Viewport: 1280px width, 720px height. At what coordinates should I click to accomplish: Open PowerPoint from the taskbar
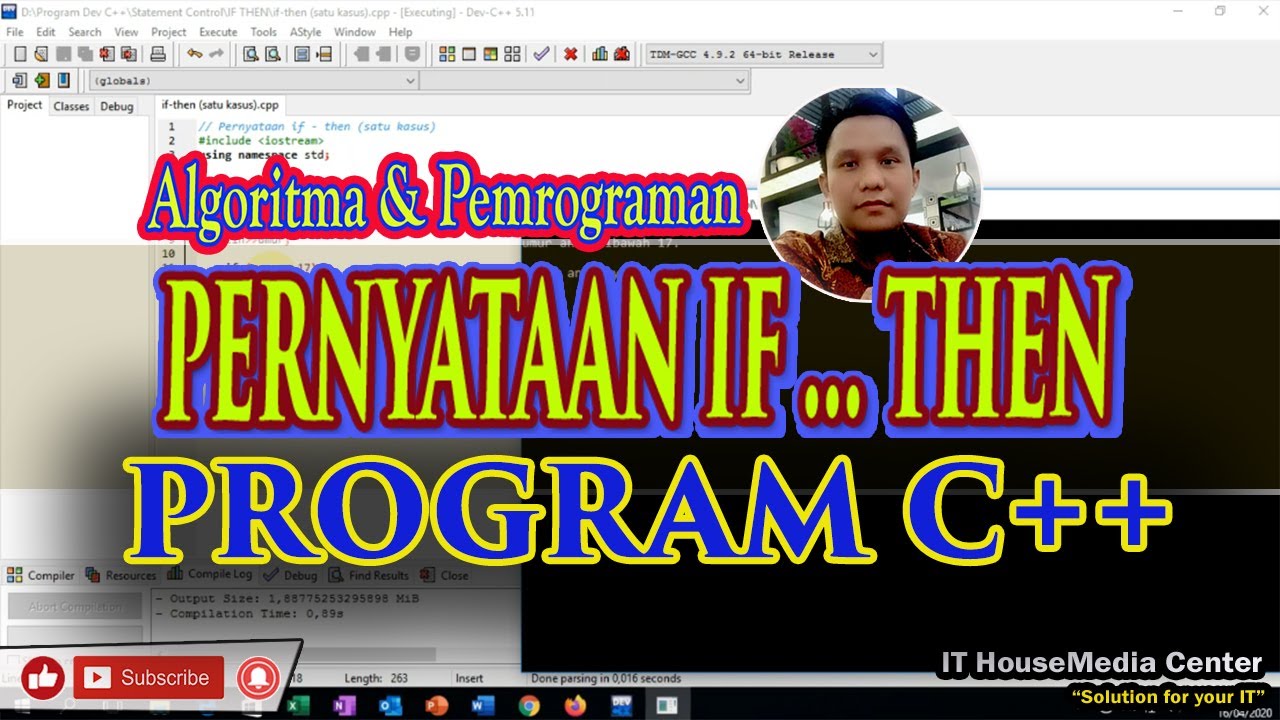436,705
